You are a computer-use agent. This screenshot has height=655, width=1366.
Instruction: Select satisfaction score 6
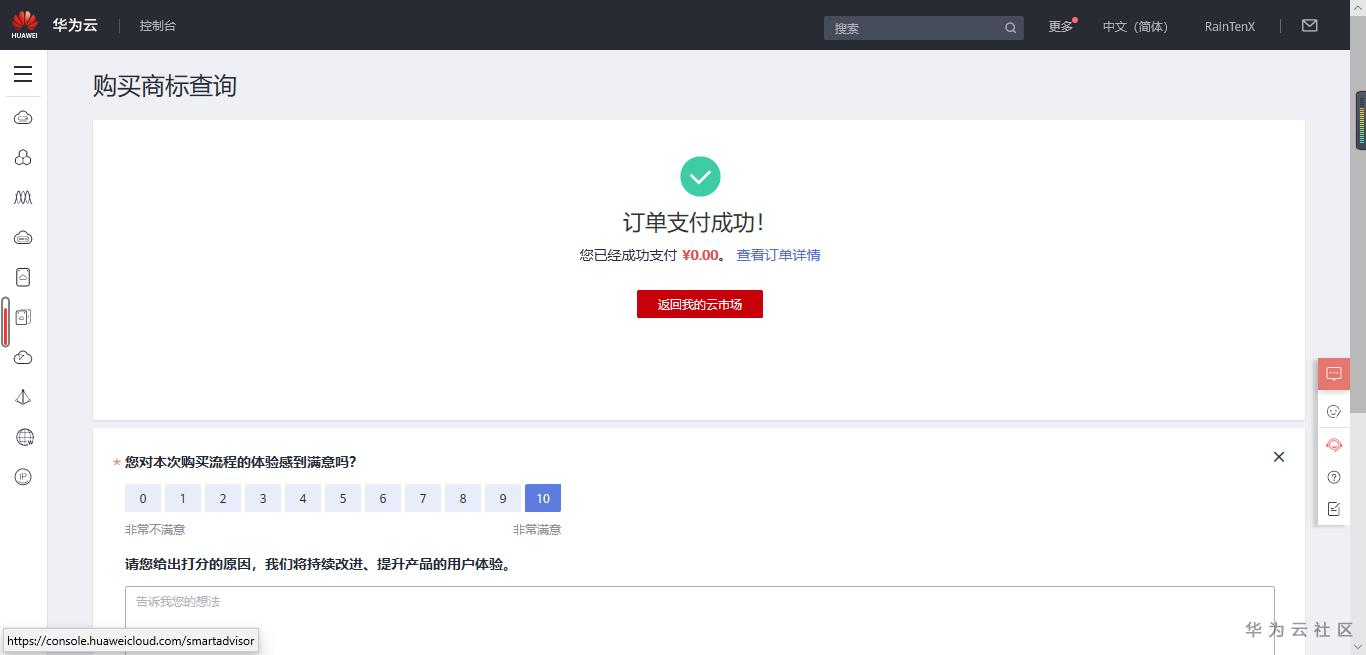(383, 498)
